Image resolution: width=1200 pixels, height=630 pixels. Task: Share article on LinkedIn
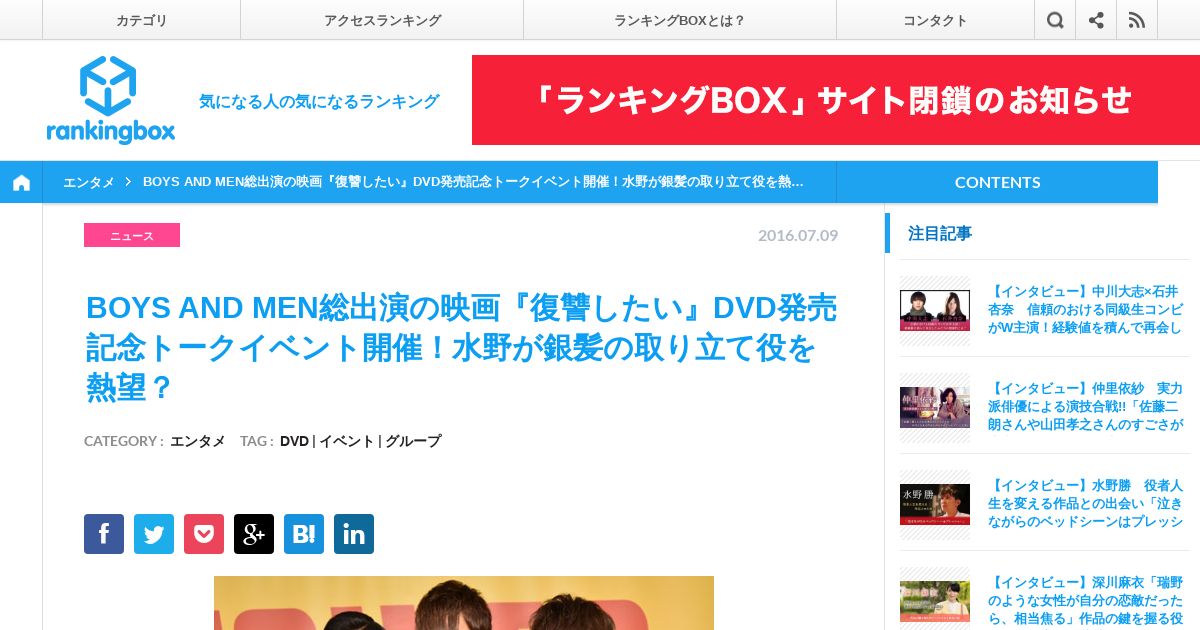[x=354, y=534]
